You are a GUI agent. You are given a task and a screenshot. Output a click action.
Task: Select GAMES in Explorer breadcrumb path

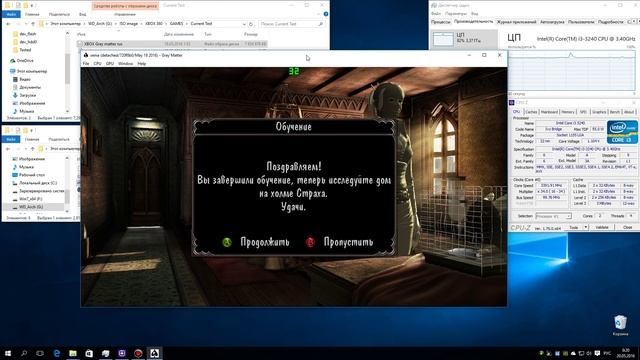[x=176, y=24]
